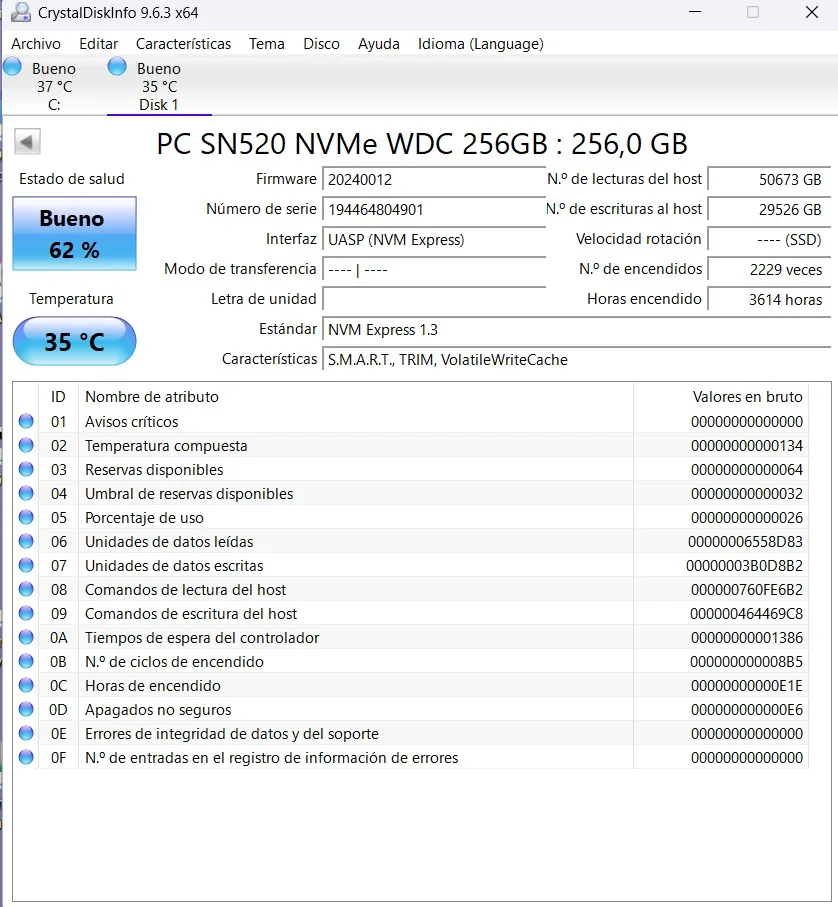
Task: Click the Estándar field NVM Express 1.3
Action: [x=577, y=330]
